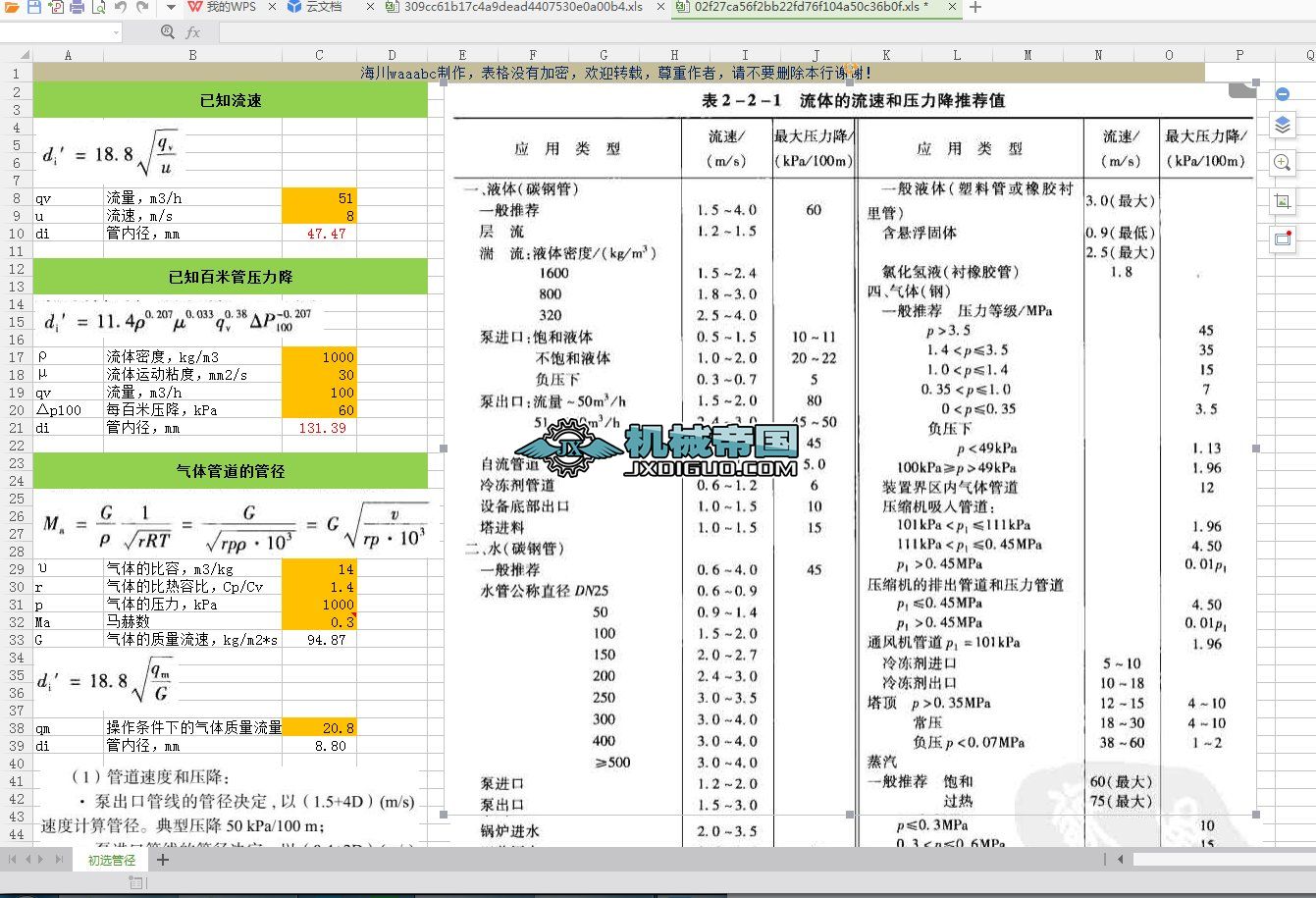
Task: Go to the first sheet using navigation arrow
Action: click(x=13, y=860)
